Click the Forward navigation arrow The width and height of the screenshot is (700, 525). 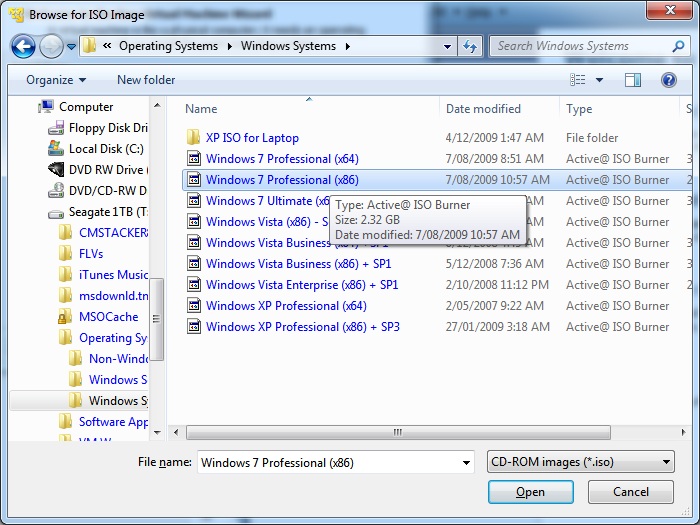coord(51,46)
